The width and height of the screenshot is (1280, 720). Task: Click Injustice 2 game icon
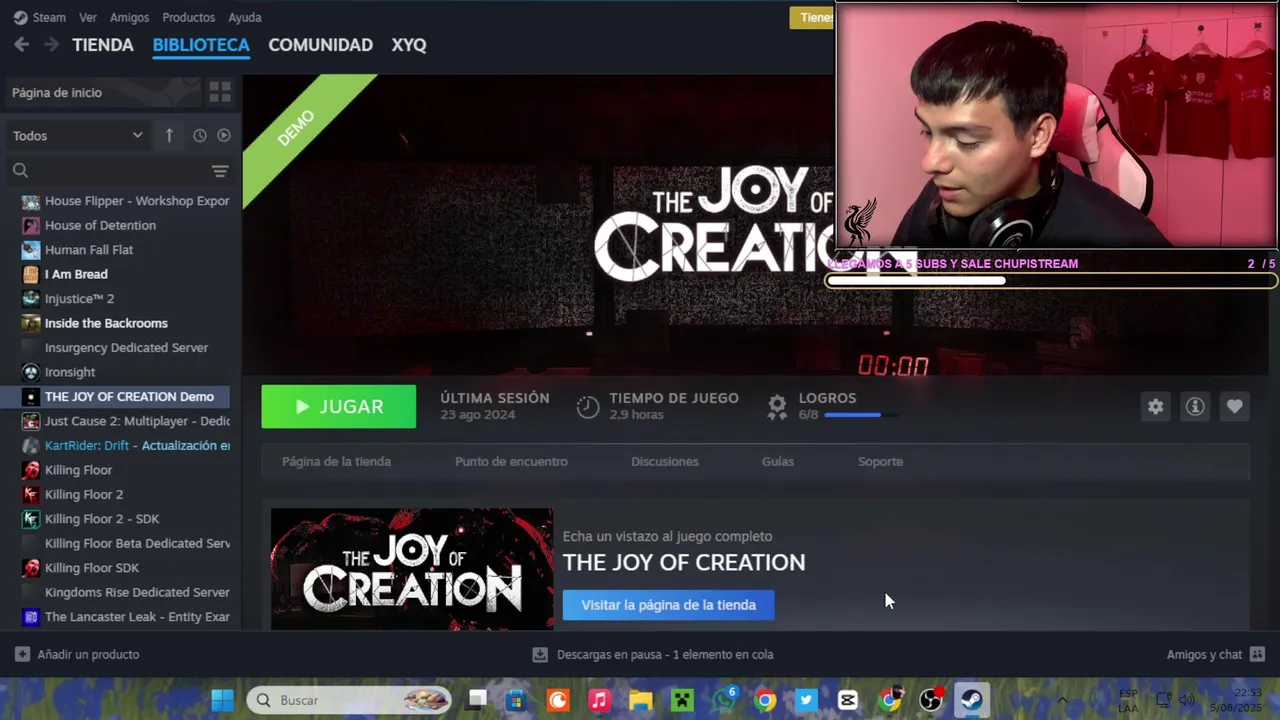click(x=31, y=299)
